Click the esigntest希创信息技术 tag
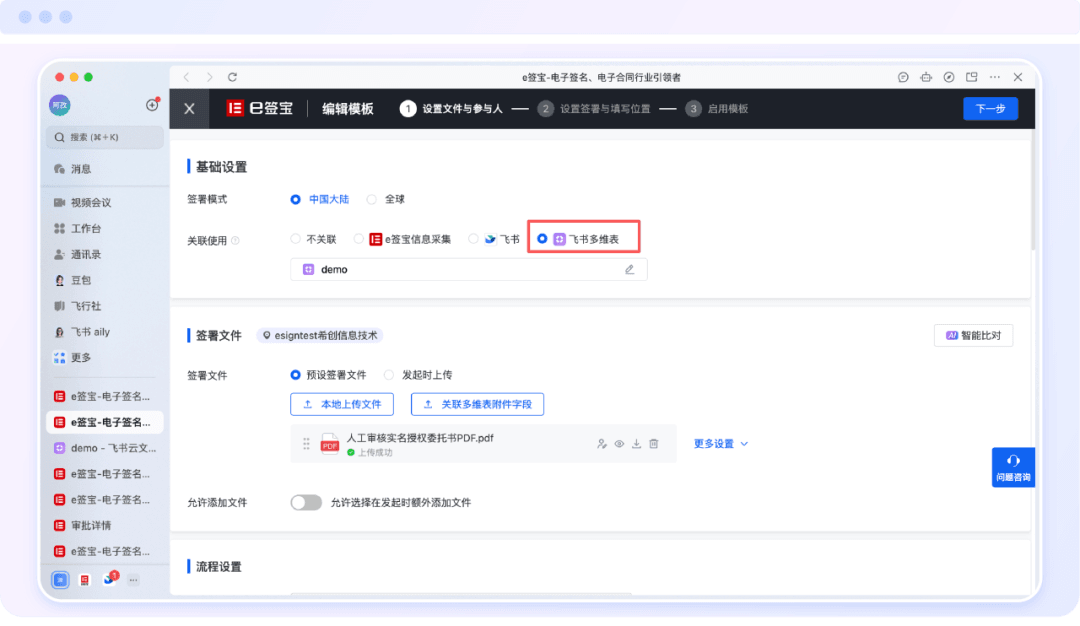The image size is (1080, 626). coord(320,335)
